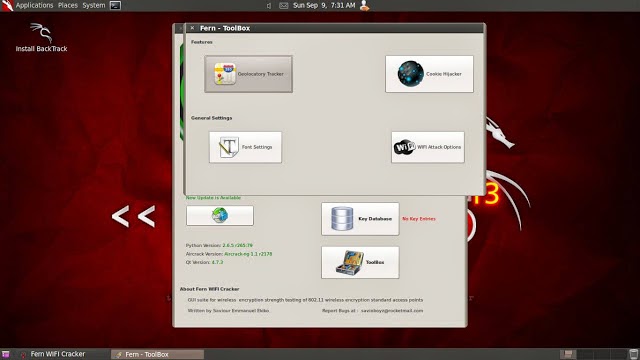Open Font Settings in General Settings
The width and height of the screenshot is (640, 360).
point(245,147)
